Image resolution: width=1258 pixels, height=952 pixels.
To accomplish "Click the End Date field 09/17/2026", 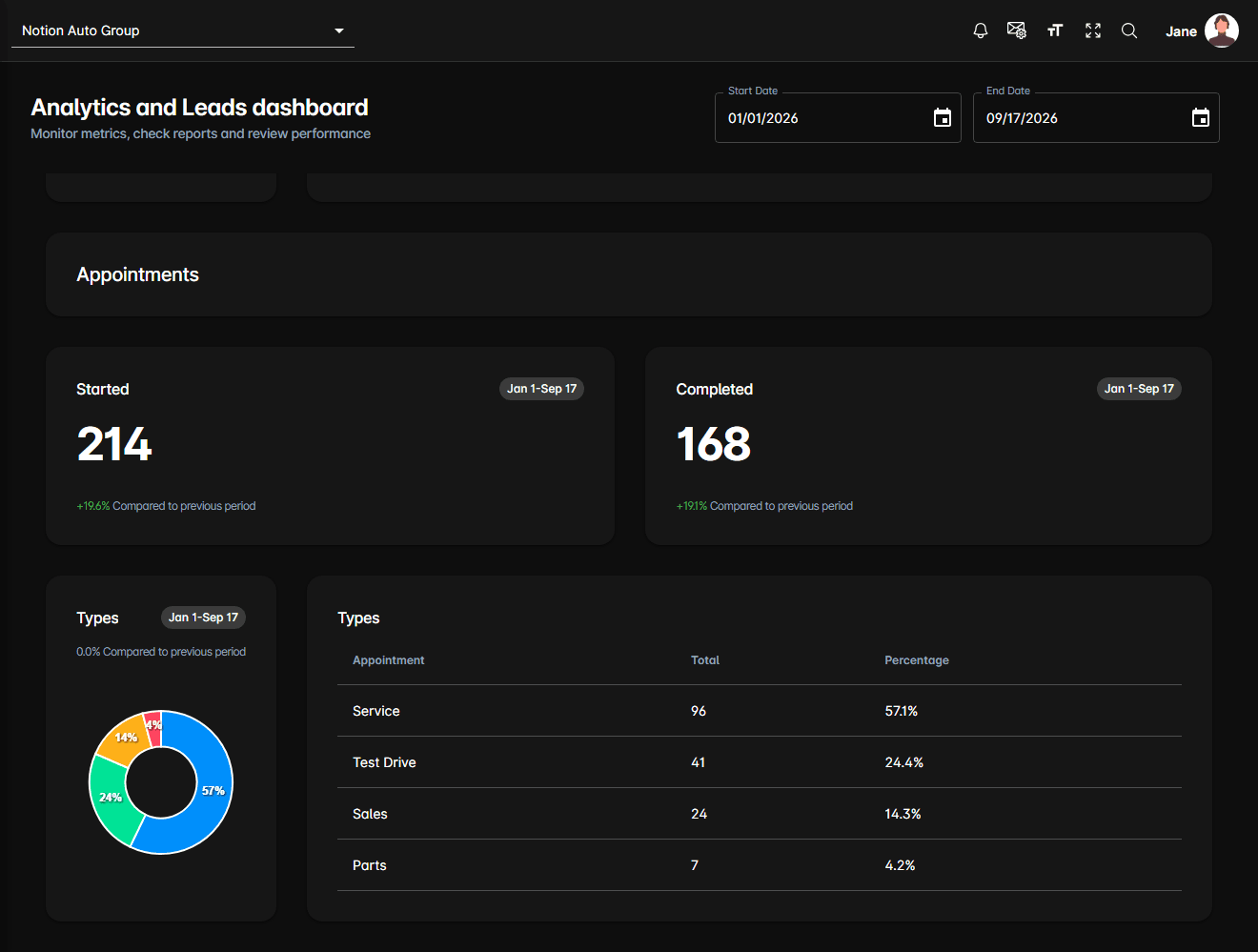I will (1096, 117).
